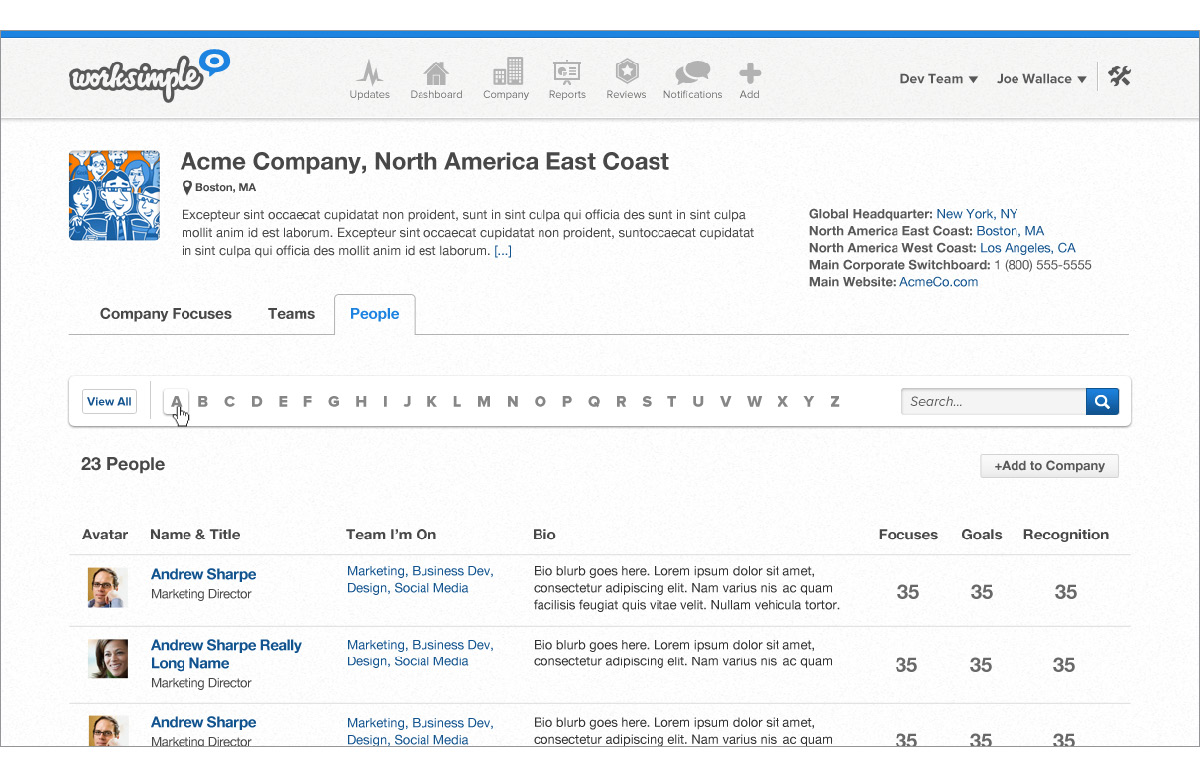Open the Joe Wallace user menu
1200x777 pixels.
(1041, 79)
